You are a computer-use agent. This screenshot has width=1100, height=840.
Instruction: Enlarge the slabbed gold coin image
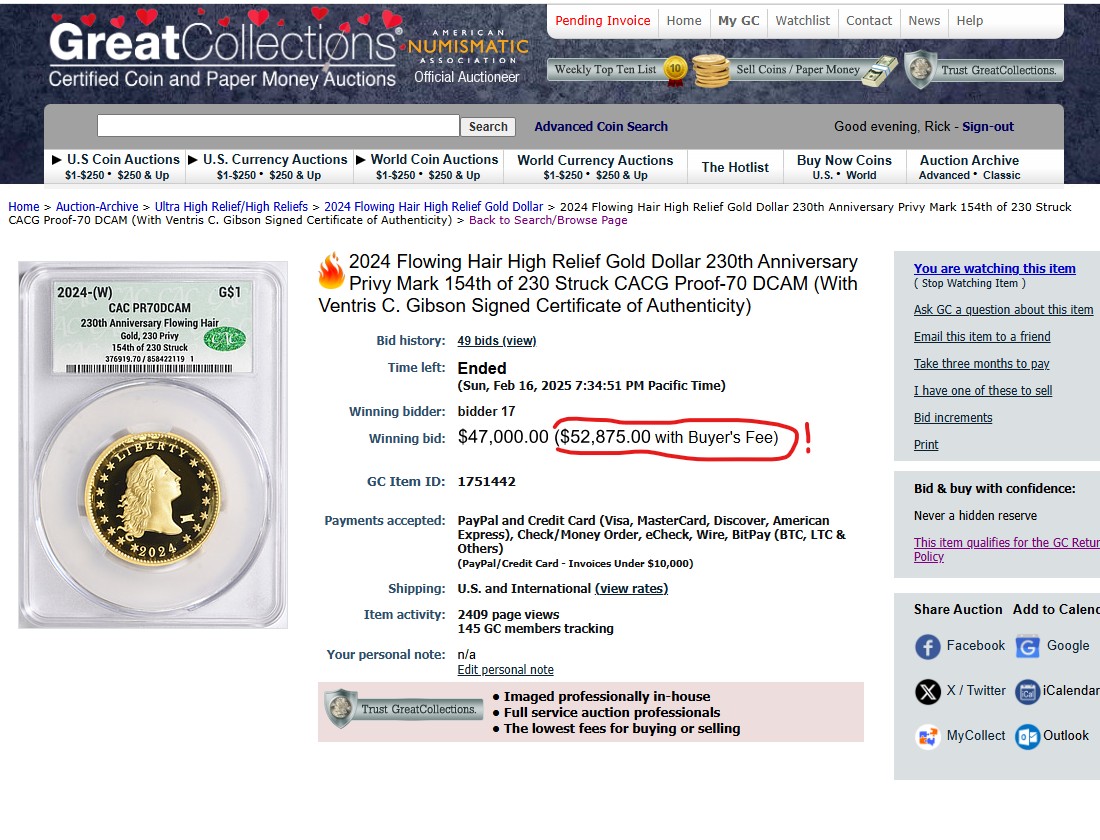(x=153, y=445)
